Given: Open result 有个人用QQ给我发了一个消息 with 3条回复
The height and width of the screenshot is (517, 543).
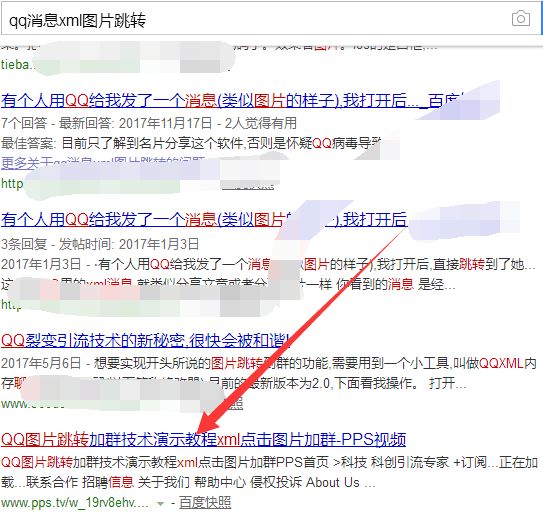Looking at the screenshot, I should tap(204, 219).
